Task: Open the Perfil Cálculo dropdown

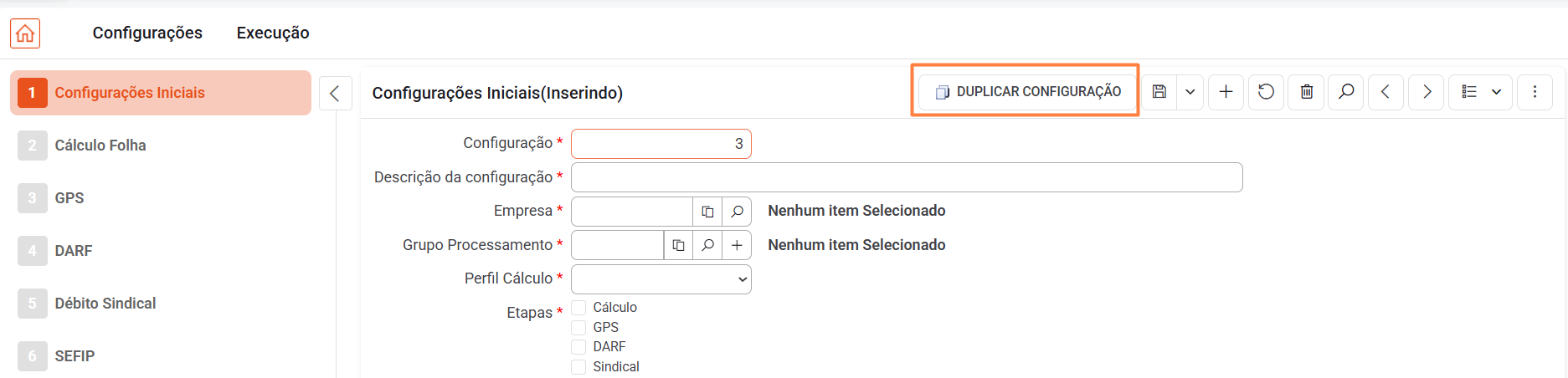Action: point(661,279)
